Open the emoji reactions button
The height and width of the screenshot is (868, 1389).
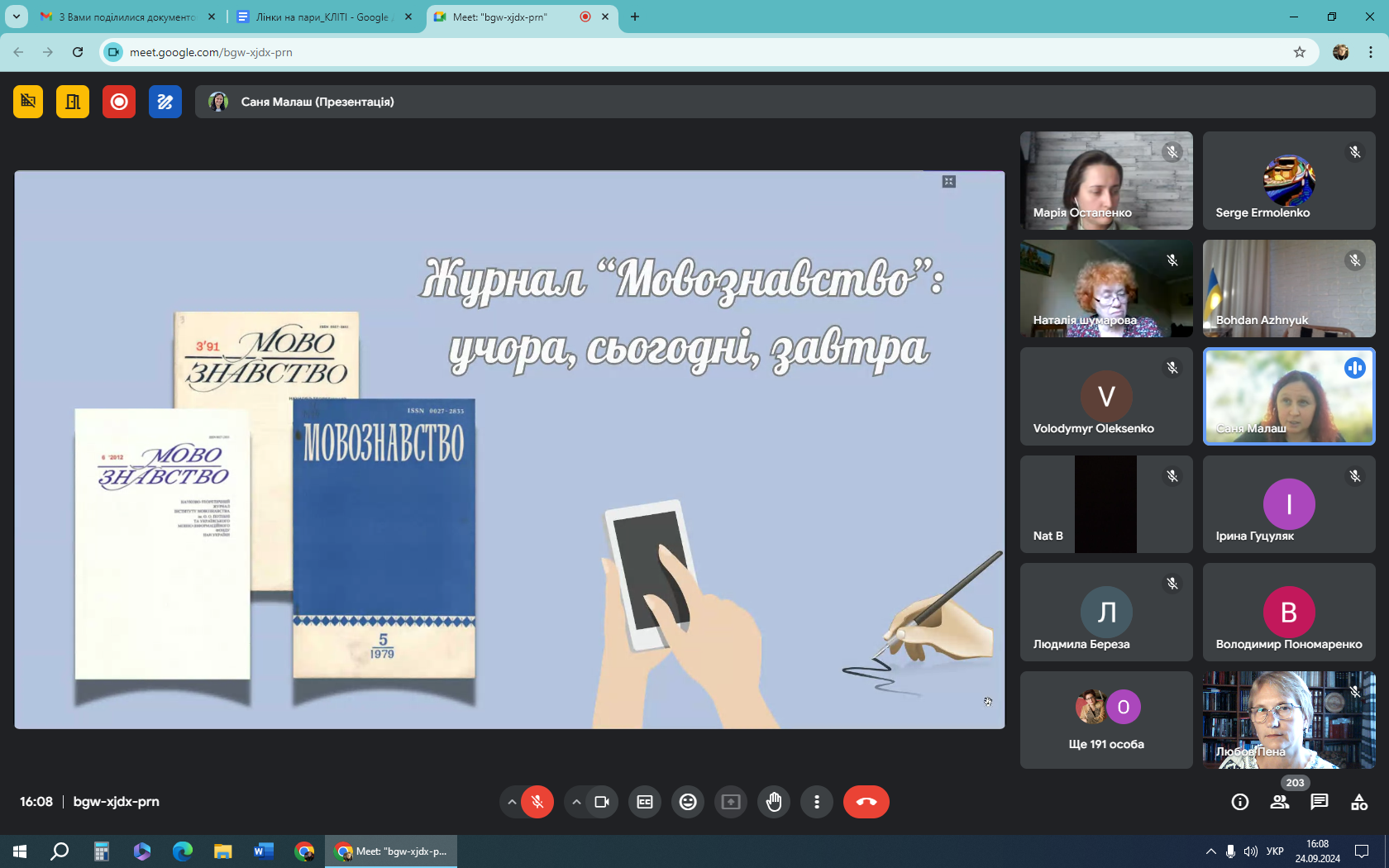tap(688, 802)
